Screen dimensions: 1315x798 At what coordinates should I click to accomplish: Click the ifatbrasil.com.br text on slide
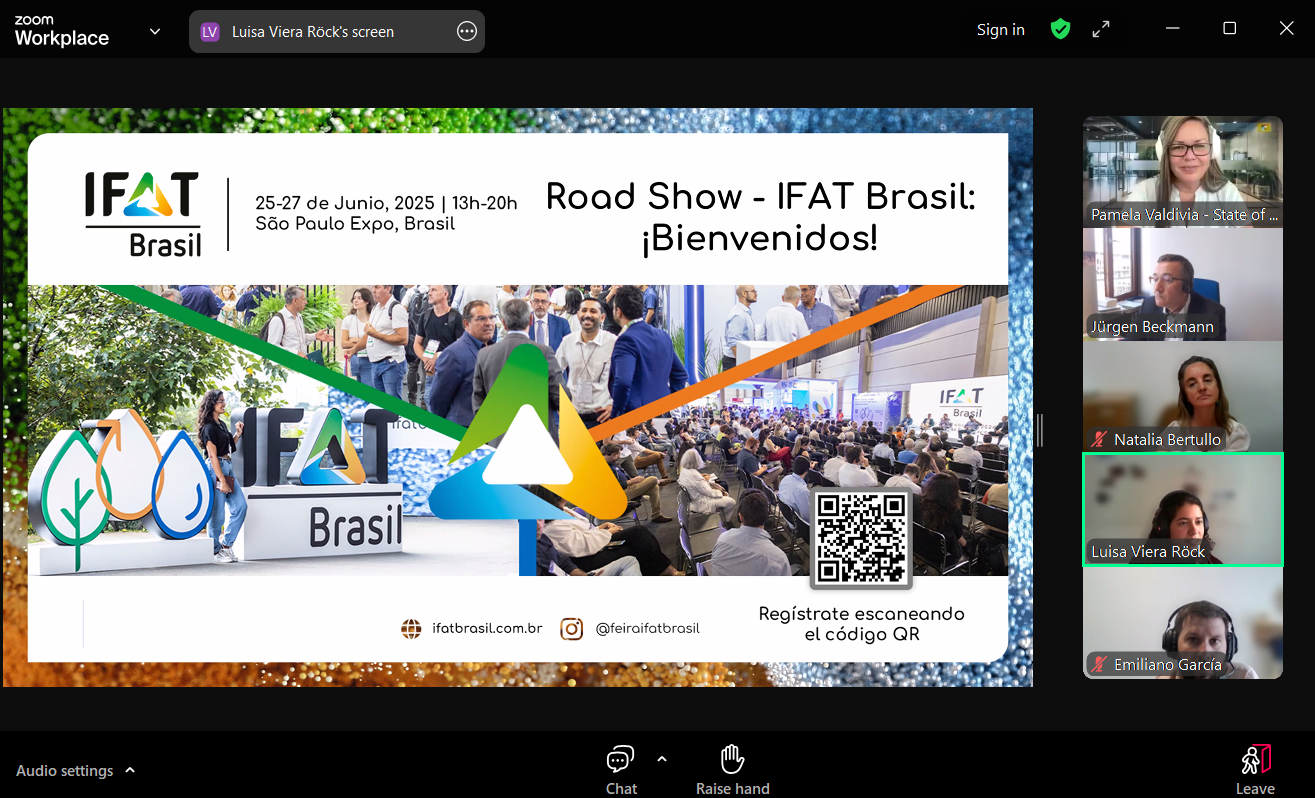(487, 629)
